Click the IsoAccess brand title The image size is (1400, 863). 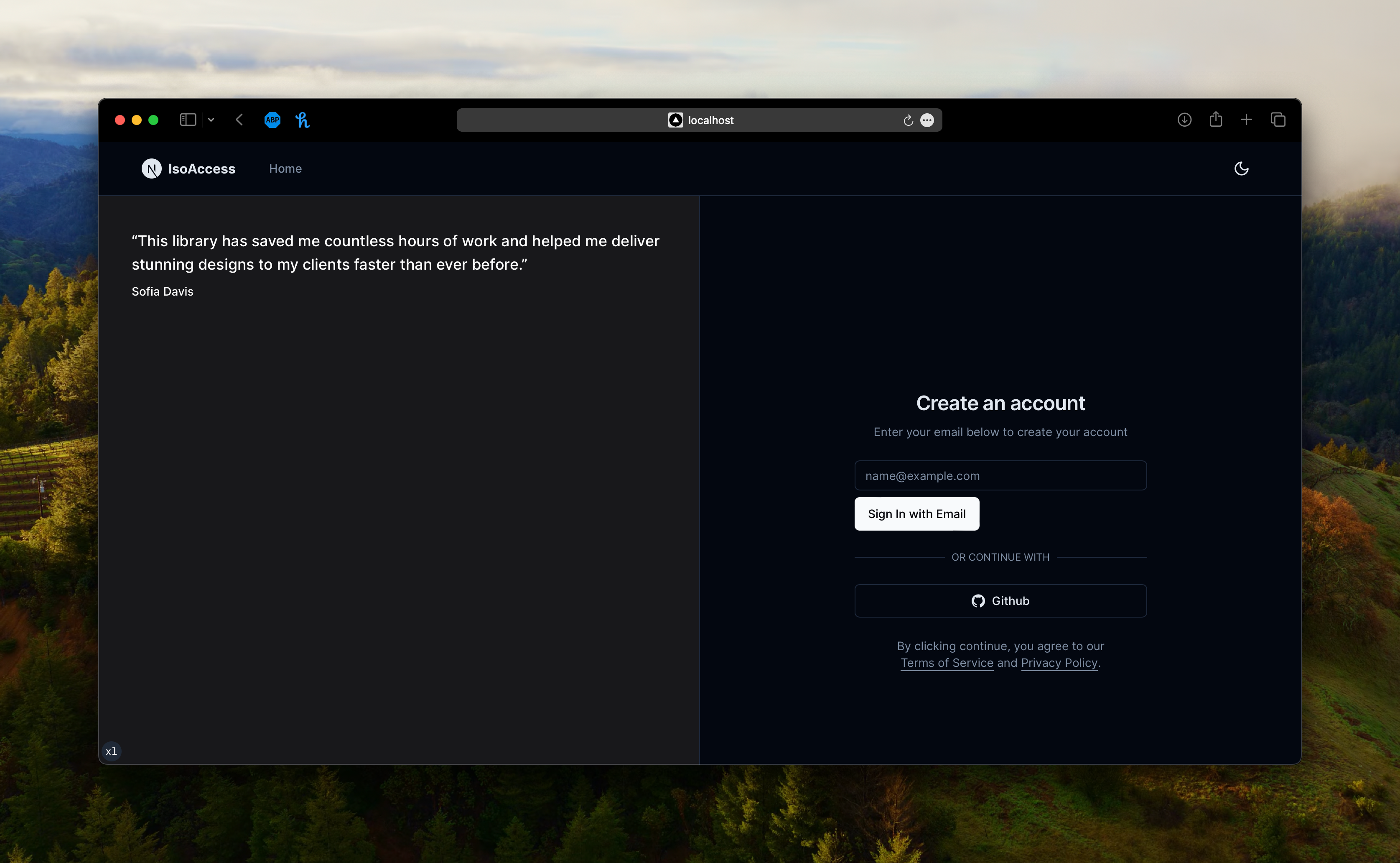[201, 169]
